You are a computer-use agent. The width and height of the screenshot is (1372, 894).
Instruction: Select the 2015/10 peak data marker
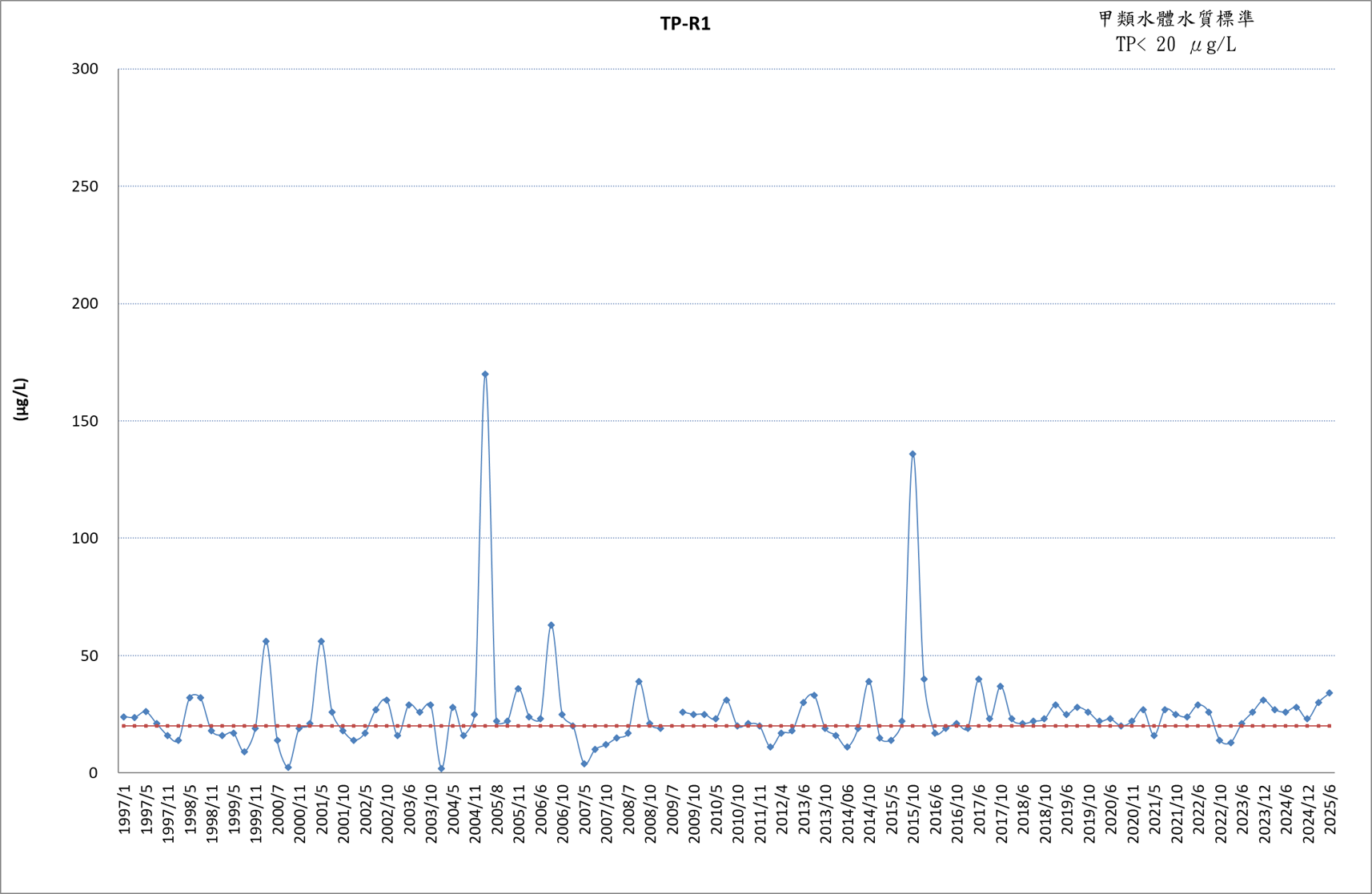(x=913, y=454)
